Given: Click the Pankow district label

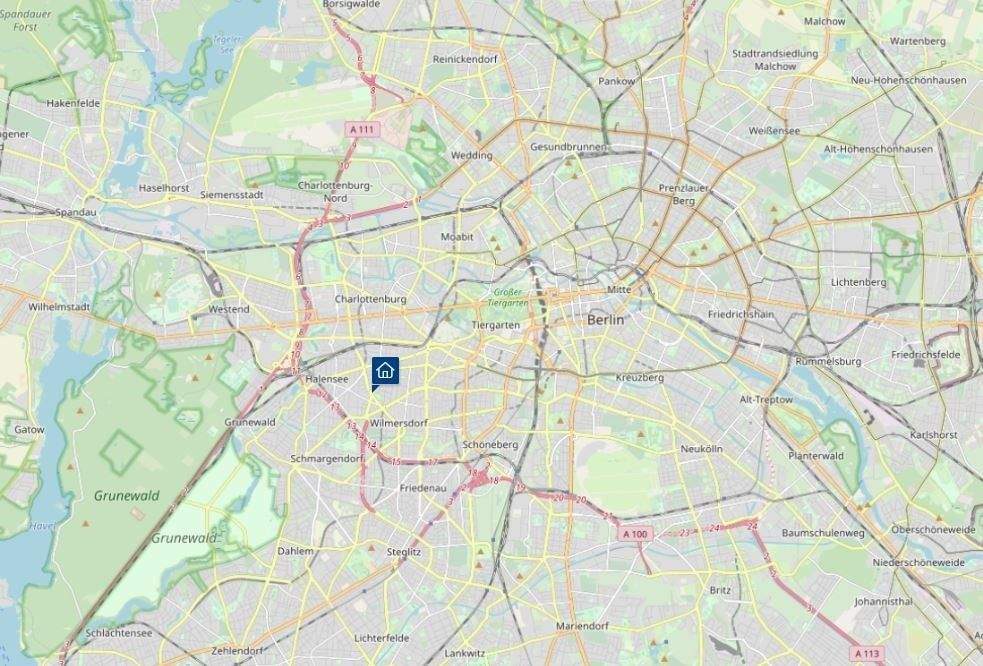Looking at the screenshot, I should tap(617, 81).
